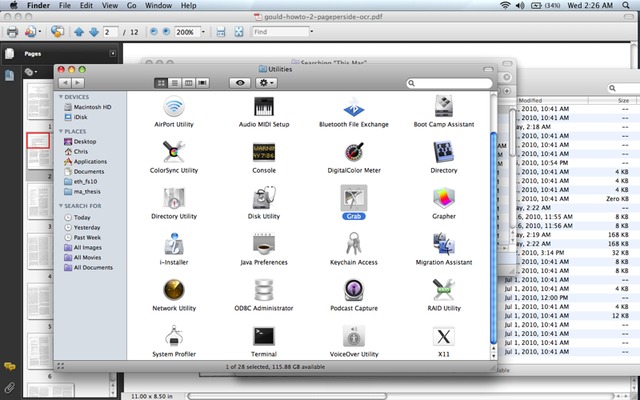Open the Grapher application icon
The width and height of the screenshot is (640, 400).
444,198
